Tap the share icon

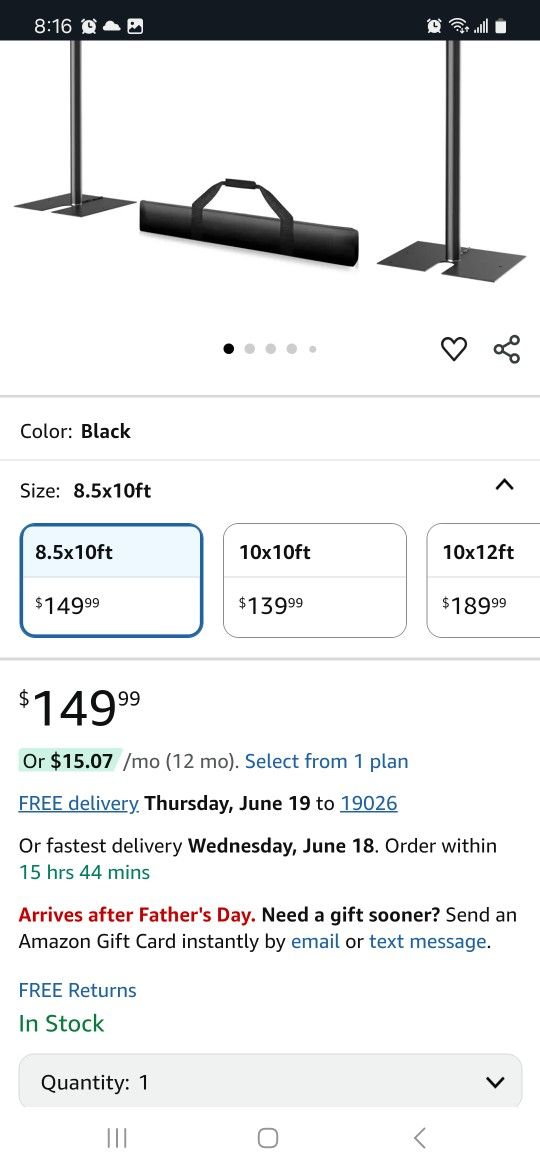coord(506,348)
